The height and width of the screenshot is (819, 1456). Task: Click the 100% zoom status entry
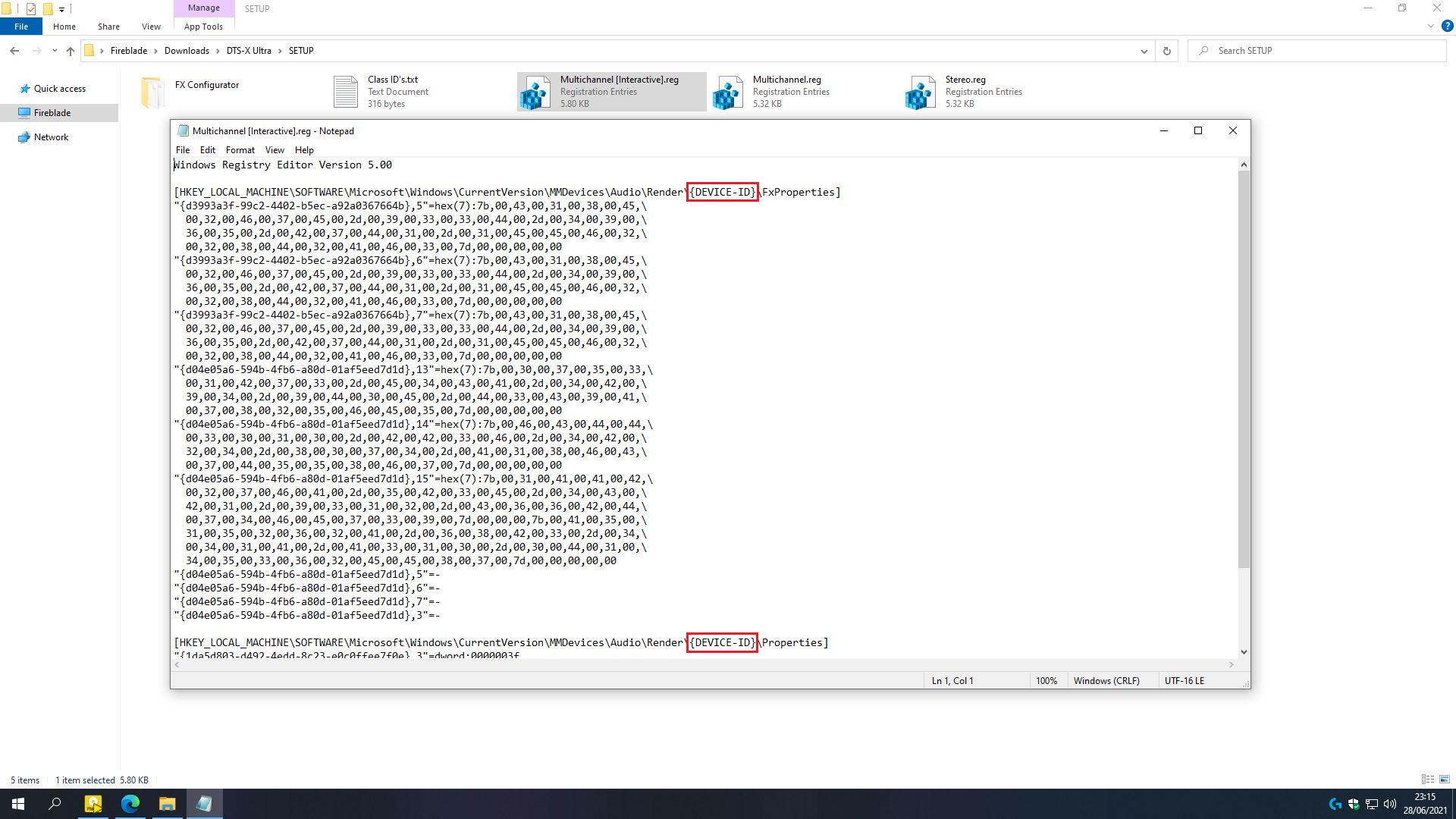(x=1046, y=681)
